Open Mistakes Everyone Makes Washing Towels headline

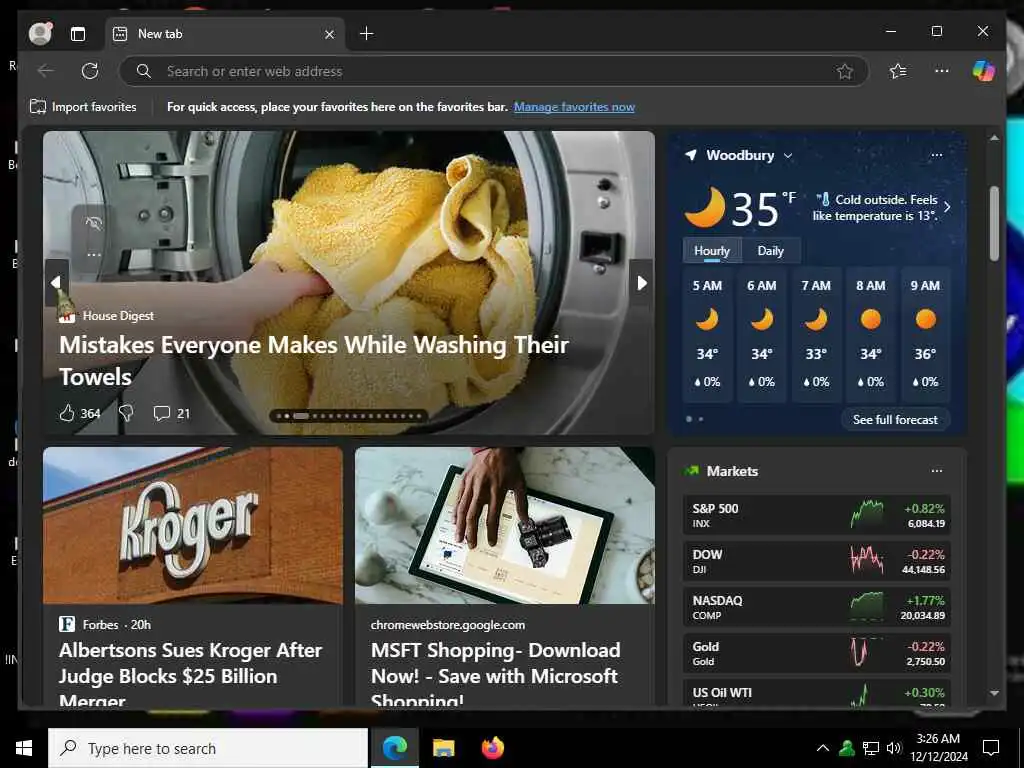click(313, 360)
